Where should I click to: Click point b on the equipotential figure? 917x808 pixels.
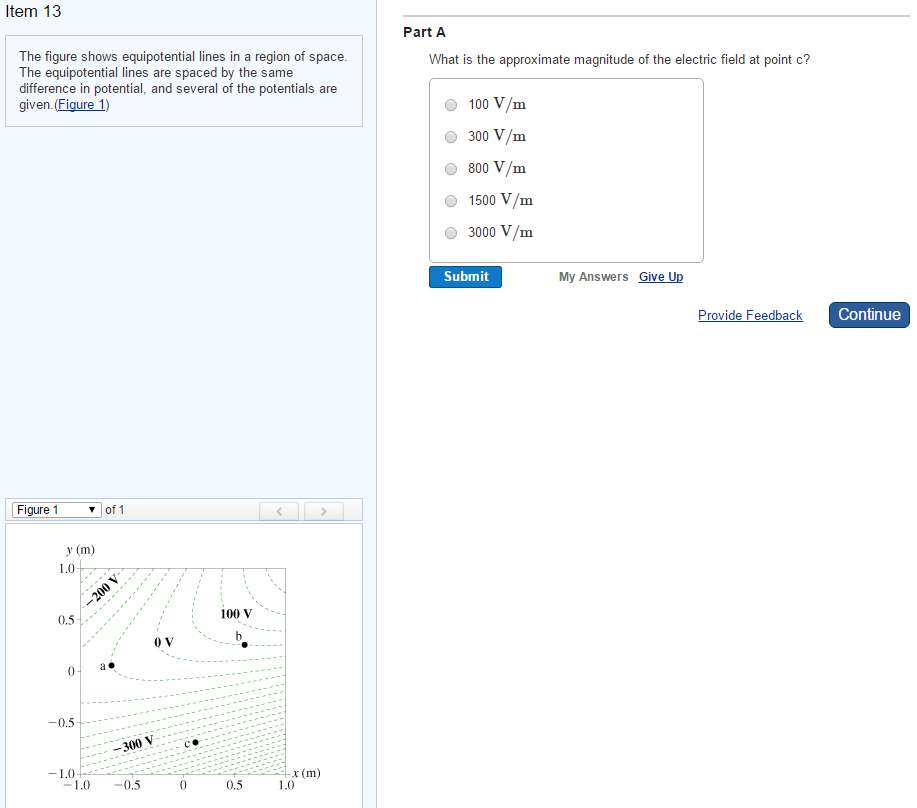243,644
